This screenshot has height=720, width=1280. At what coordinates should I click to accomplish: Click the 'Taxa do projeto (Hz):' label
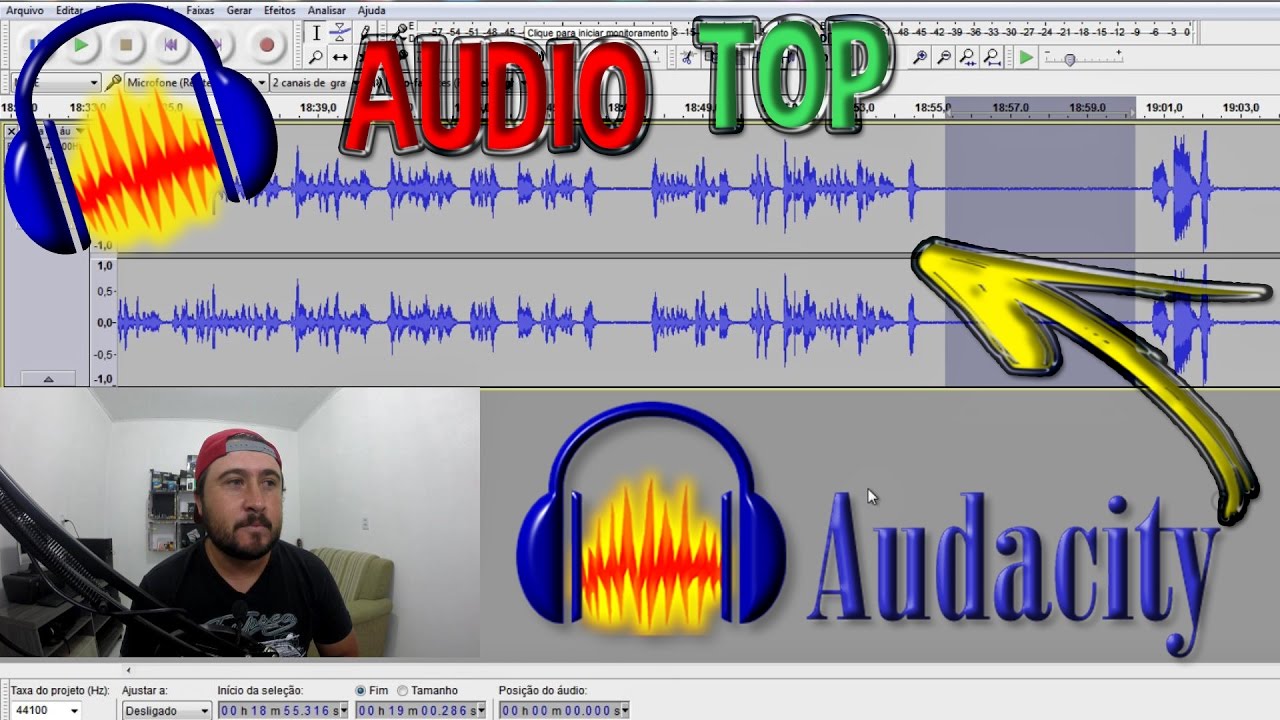(60, 690)
